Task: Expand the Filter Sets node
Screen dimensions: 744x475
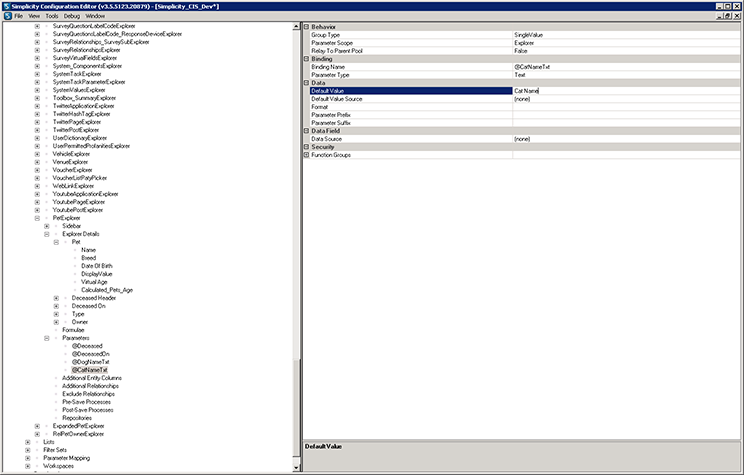Action: coord(28,450)
